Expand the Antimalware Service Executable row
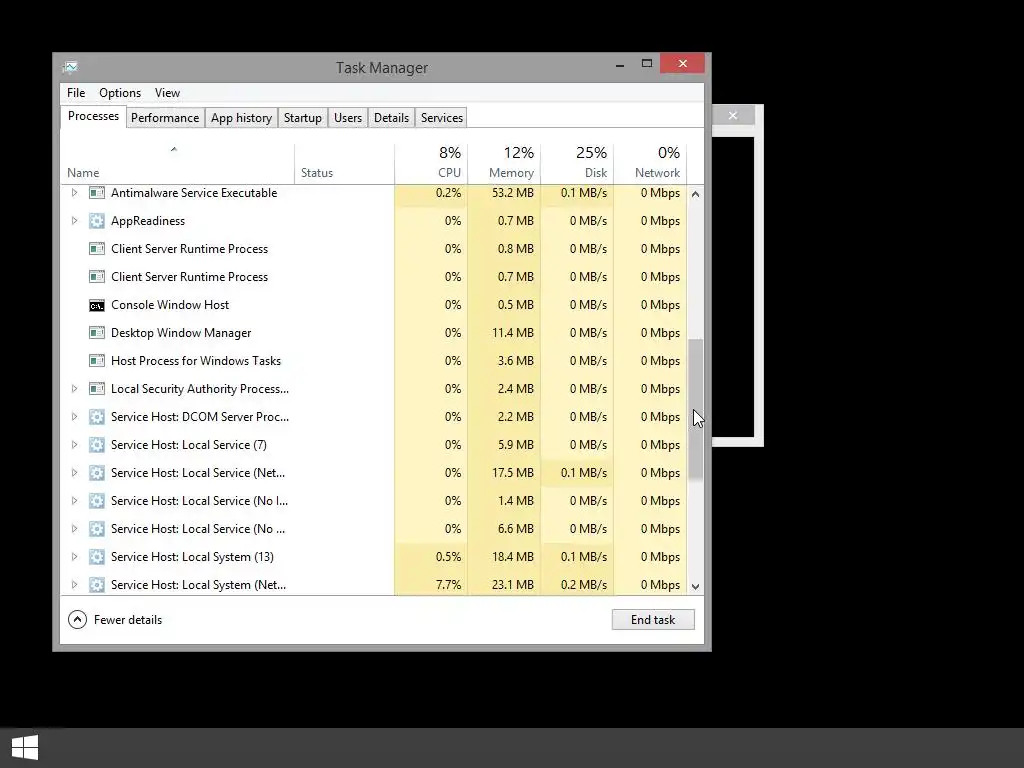The width and height of the screenshot is (1024, 768). pyautogui.click(x=74, y=193)
